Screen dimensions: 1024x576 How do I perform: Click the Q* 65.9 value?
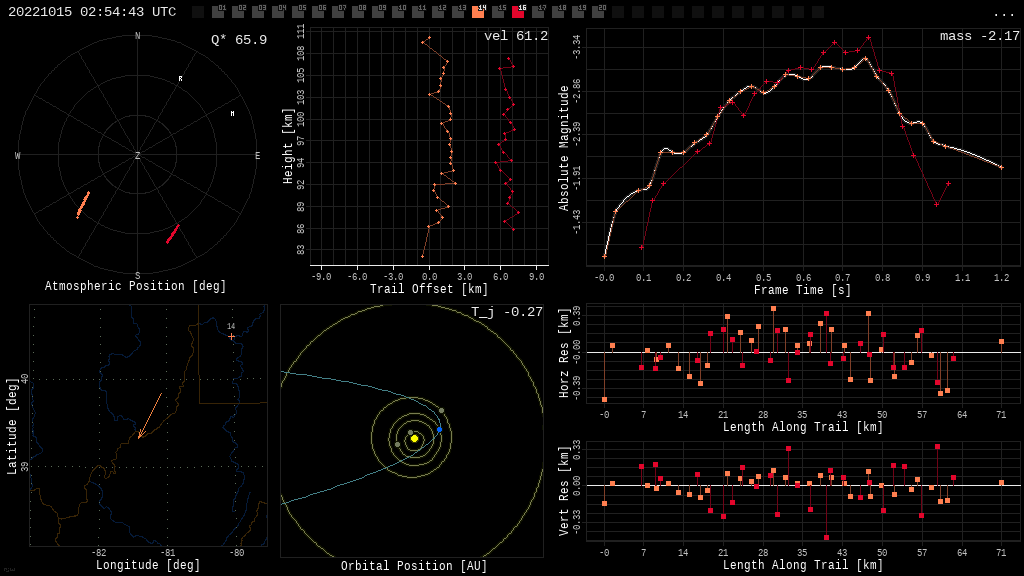(x=239, y=40)
